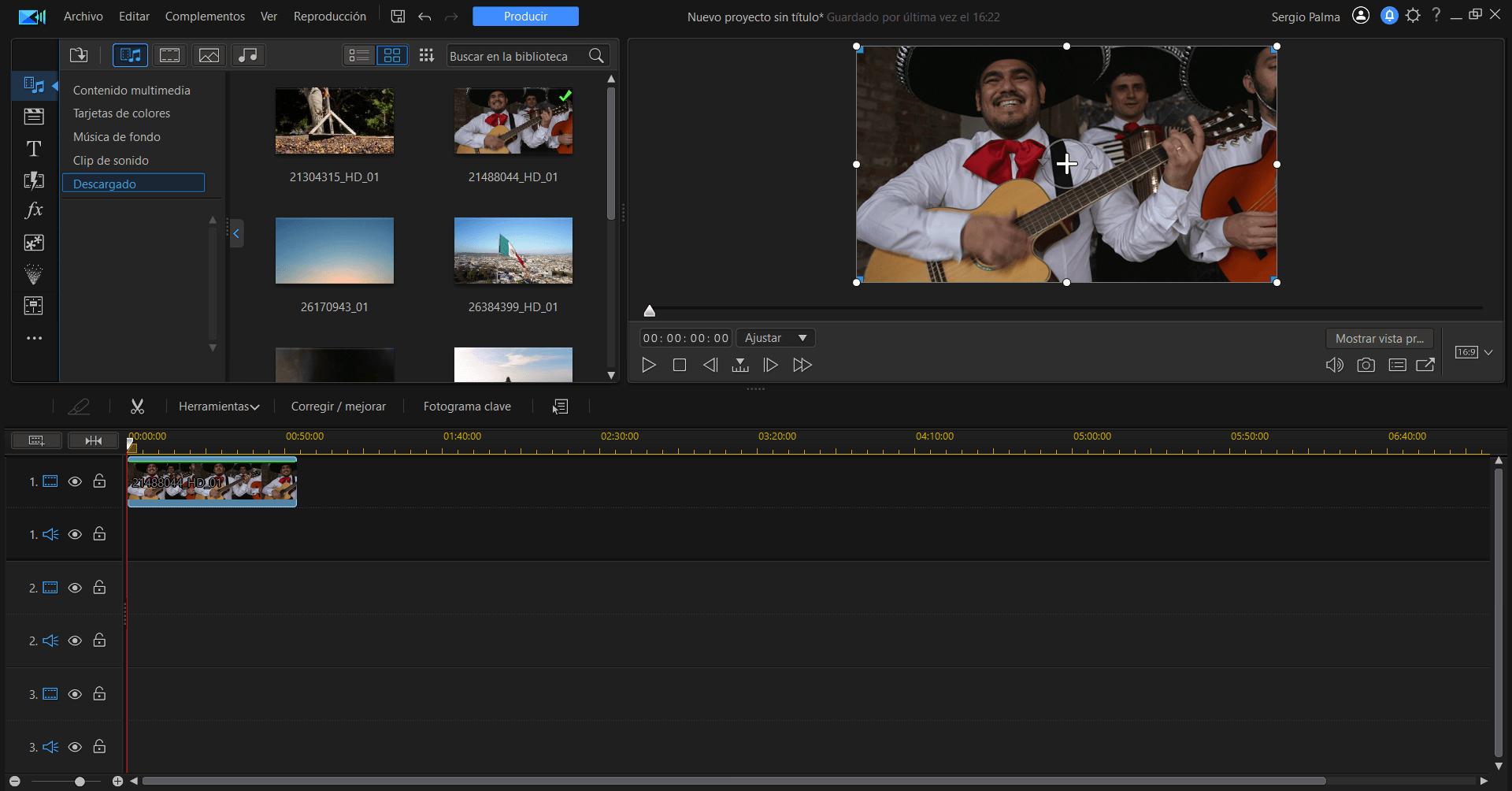Open the Complementos menu

click(x=205, y=17)
